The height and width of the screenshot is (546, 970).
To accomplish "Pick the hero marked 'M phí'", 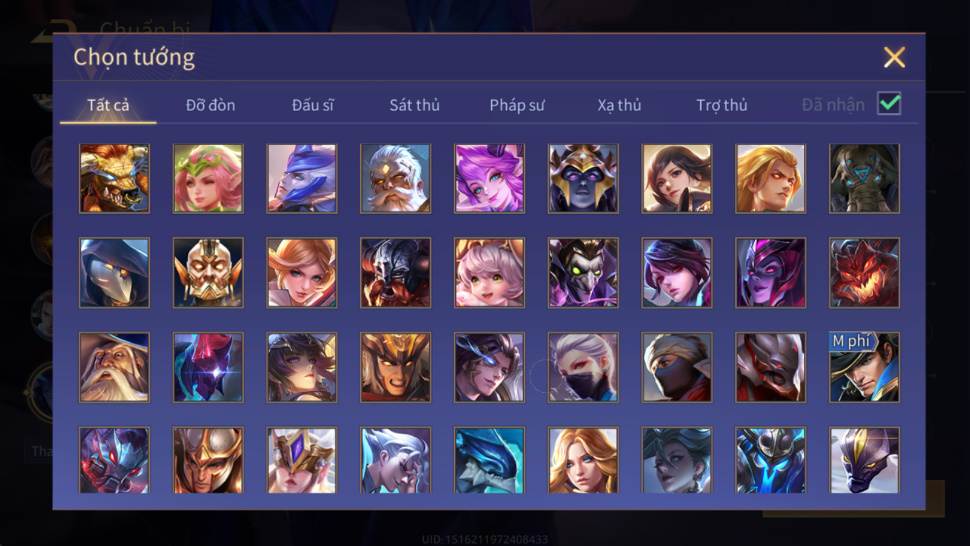I will pyautogui.click(x=864, y=367).
